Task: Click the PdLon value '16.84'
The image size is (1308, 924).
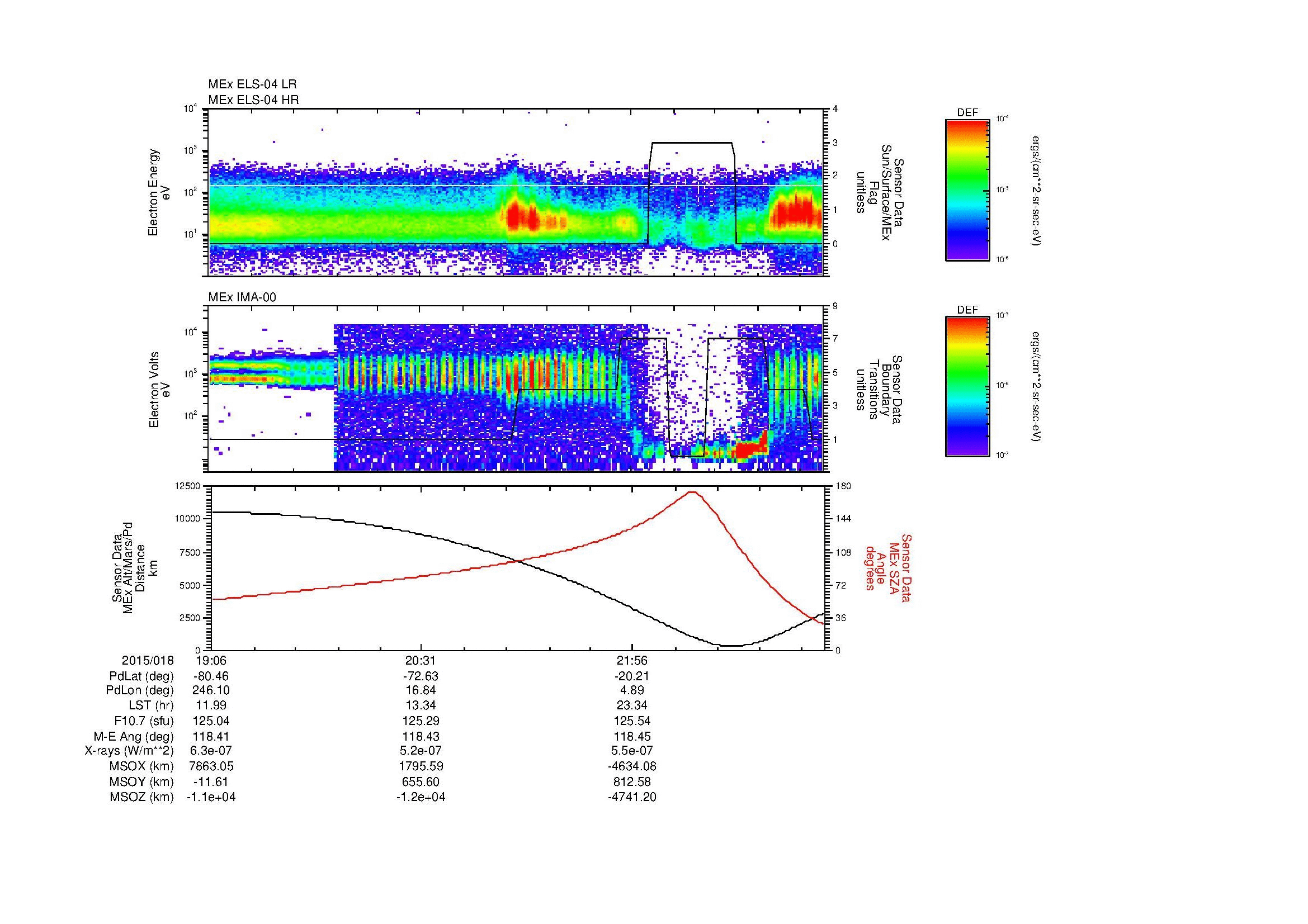Action: click(421, 690)
